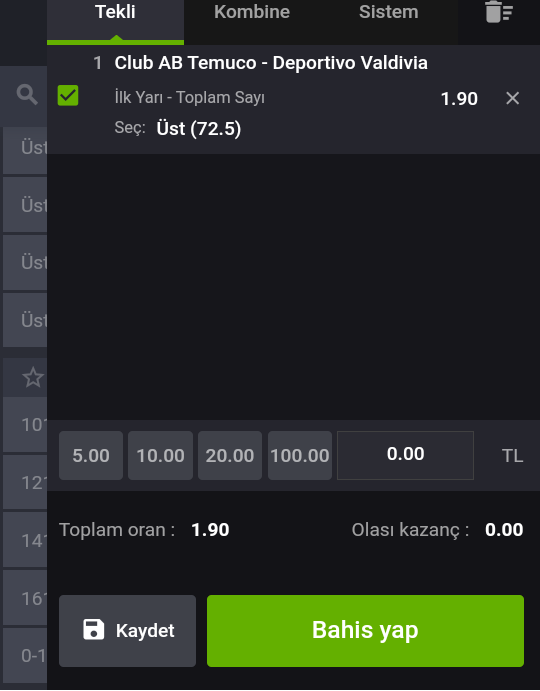
Task: Set the stake with the 5.00 quick button
Action: pyautogui.click(x=91, y=455)
